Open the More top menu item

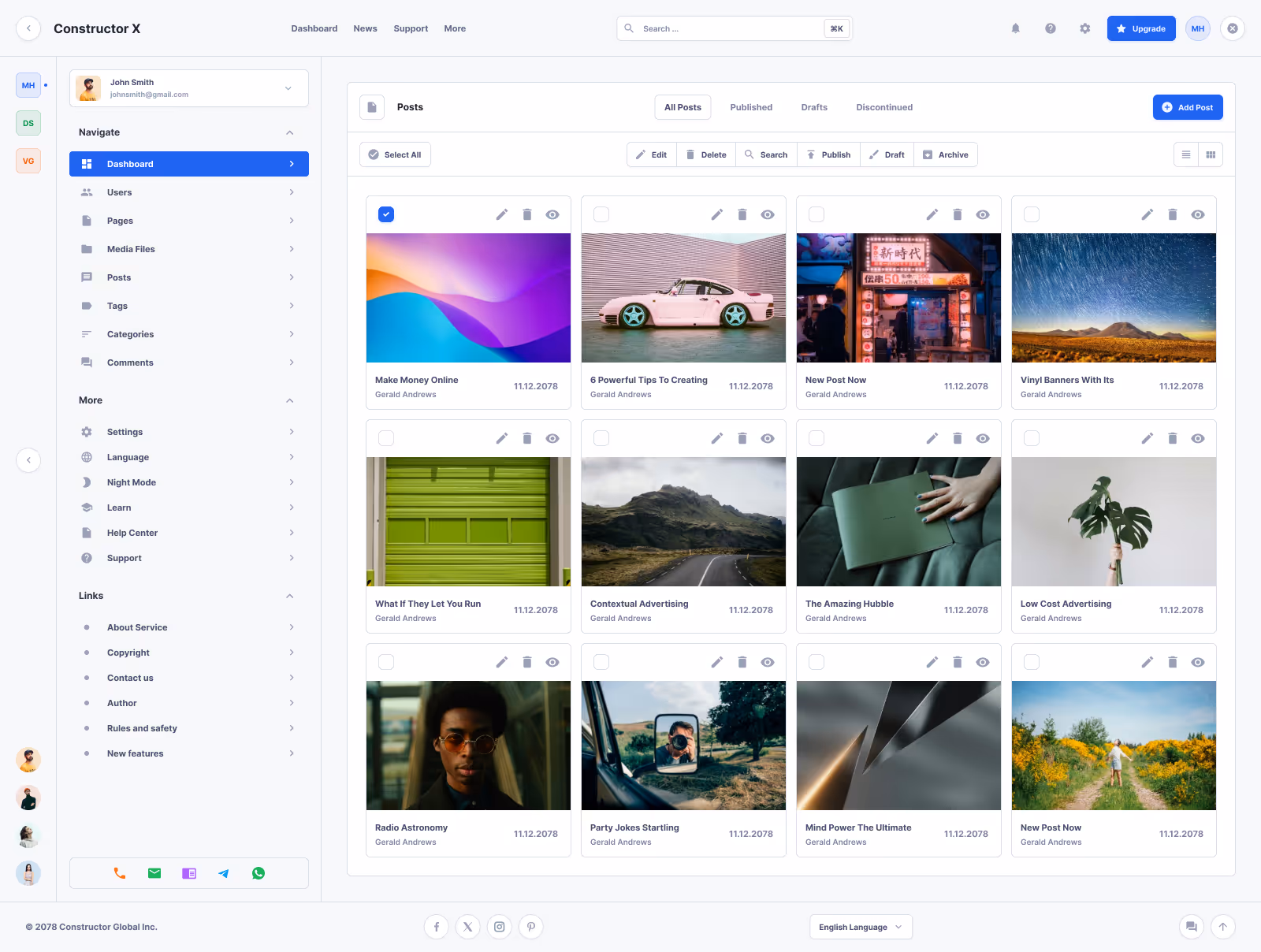click(455, 28)
